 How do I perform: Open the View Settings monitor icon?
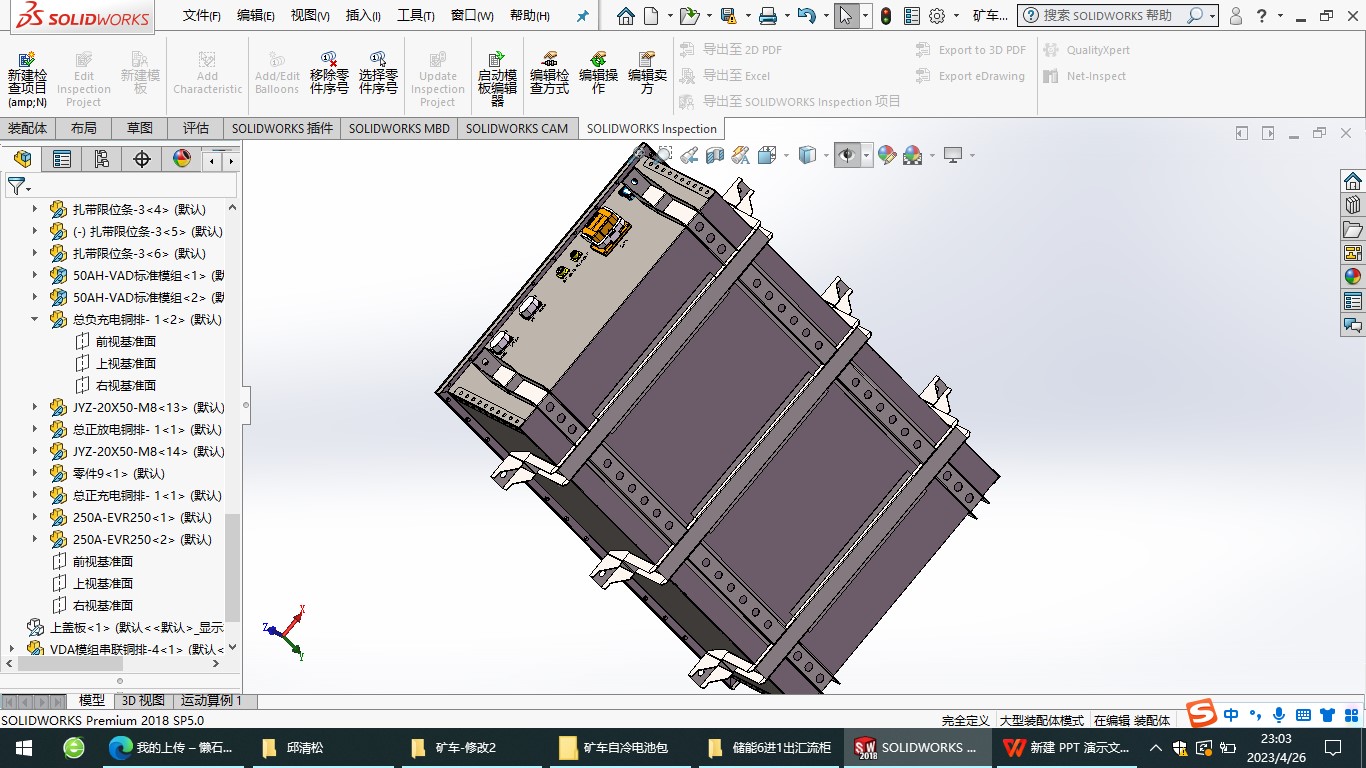pyautogui.click(x=953, y=155)
